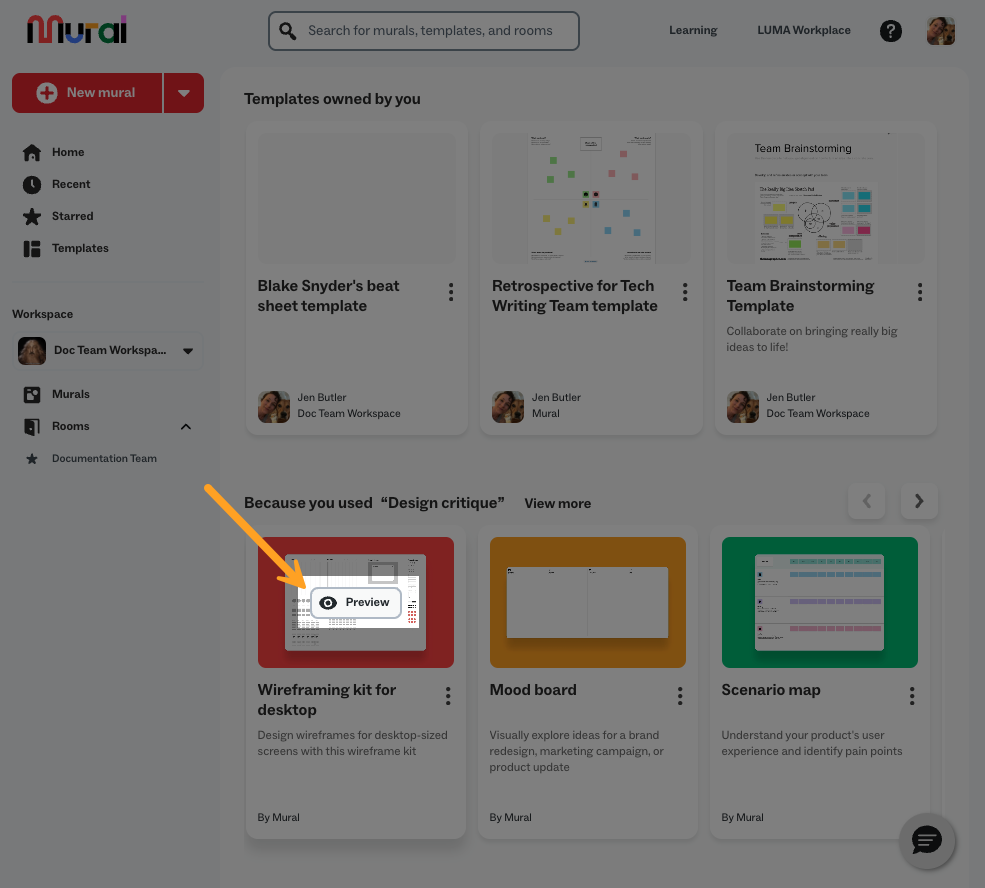
Task: Open the New mural dropdown arrow
Action: tap(184, 93)
